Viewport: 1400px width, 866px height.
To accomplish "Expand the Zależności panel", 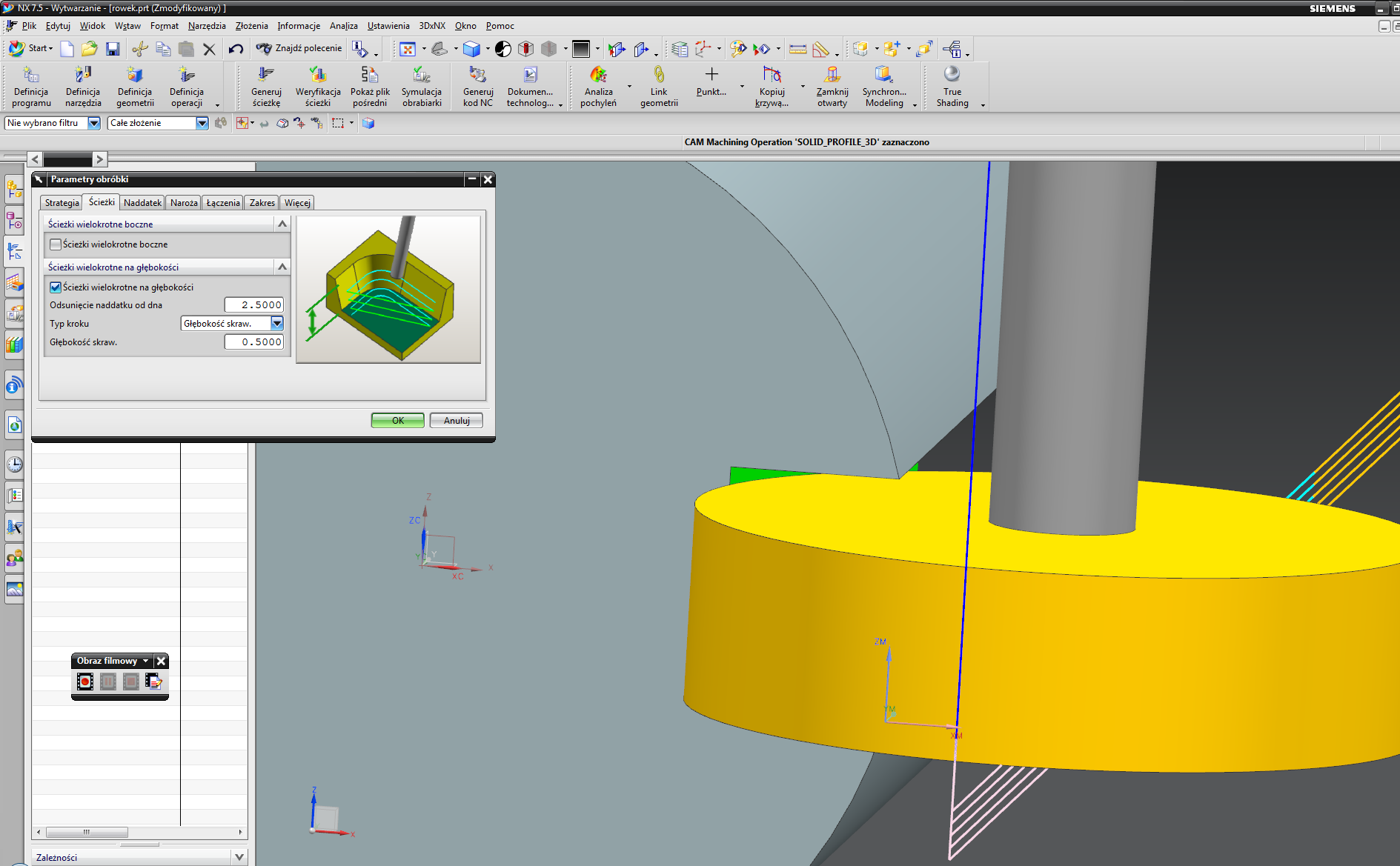I will [x=239, y=857].
